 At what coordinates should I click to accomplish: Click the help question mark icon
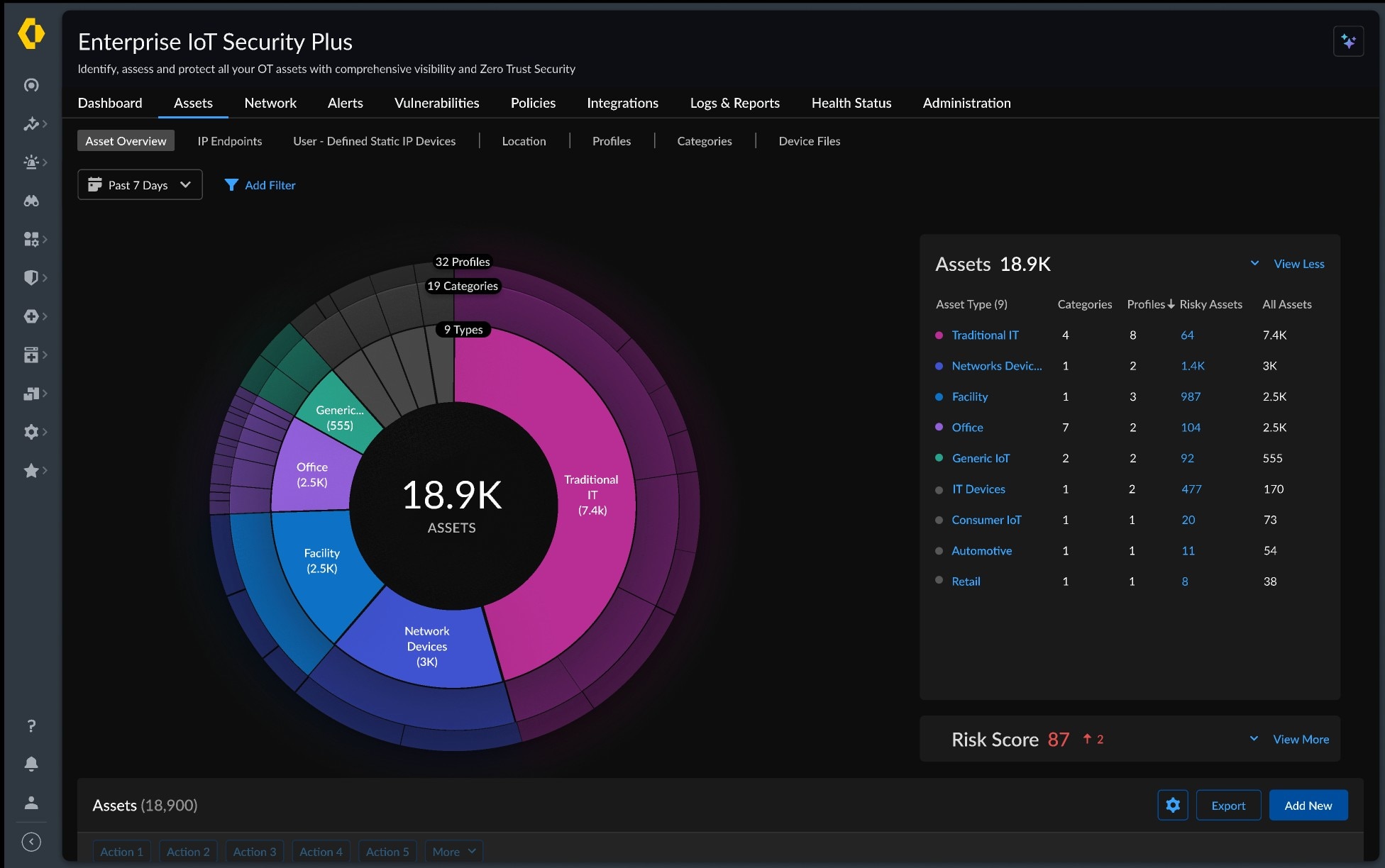(x=31, y=725)
